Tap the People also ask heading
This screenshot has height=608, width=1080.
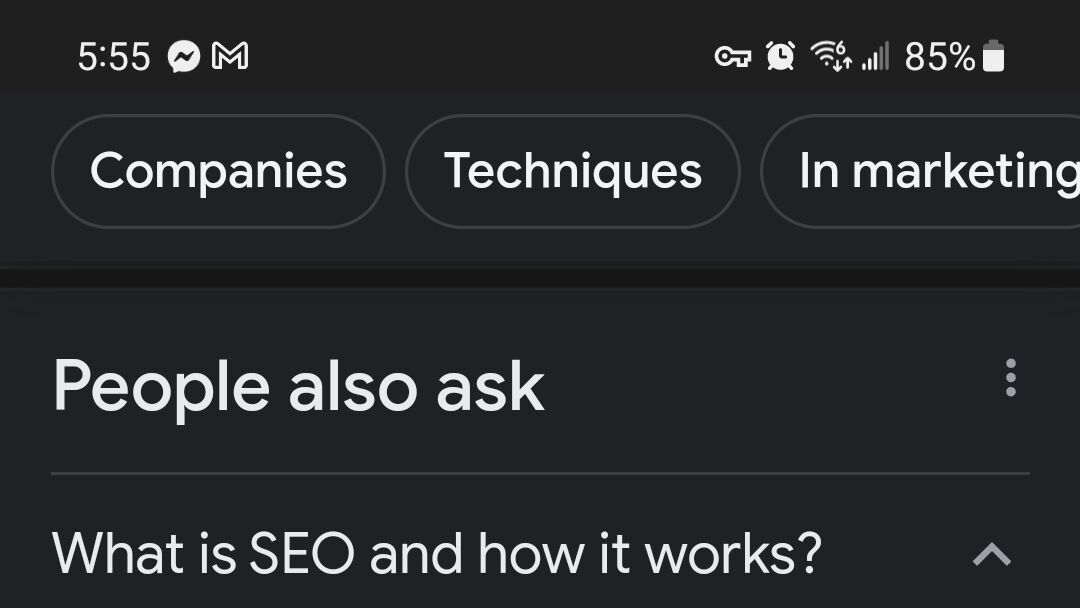coord(299,387)
